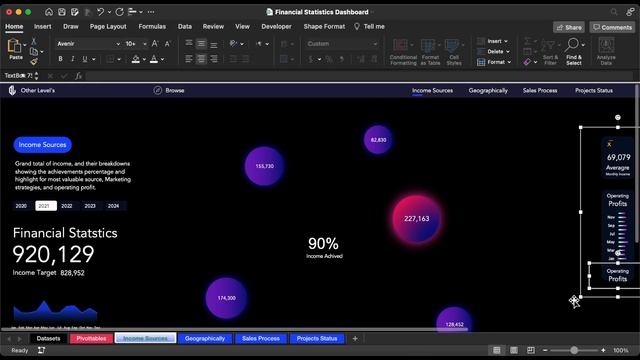Add a new sheet with plus icon

click(x=355, y=338)
